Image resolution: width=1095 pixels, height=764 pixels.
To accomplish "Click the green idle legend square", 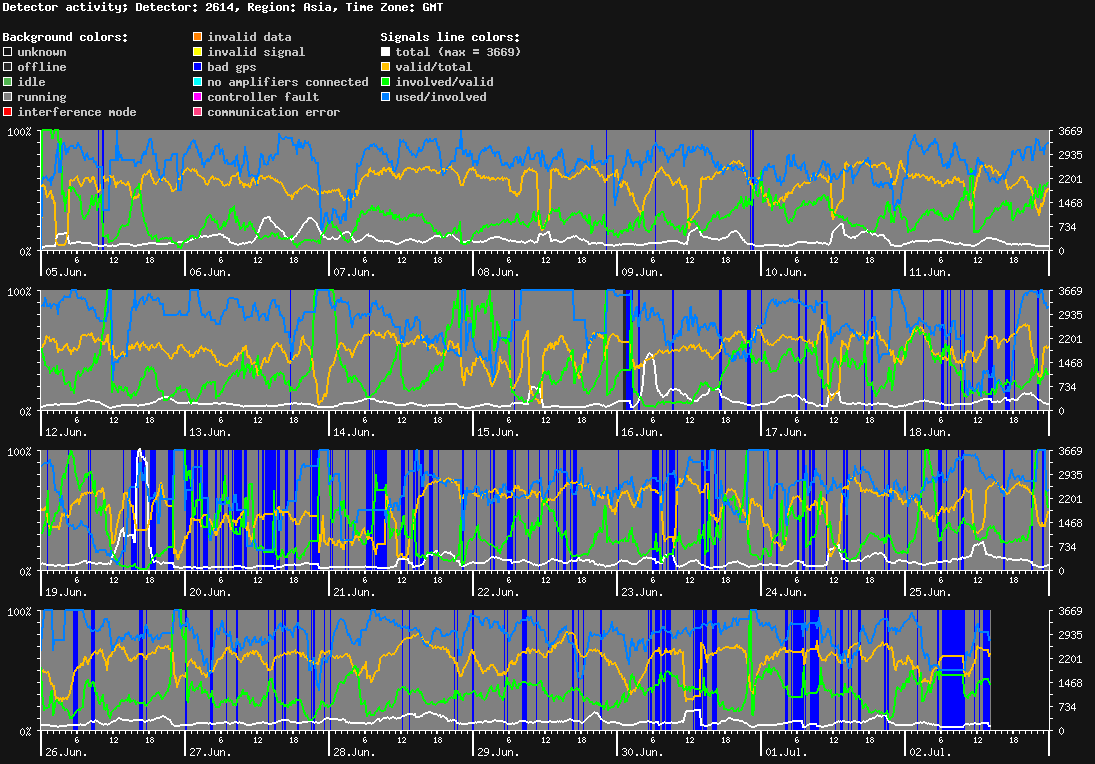I will [x=8, y=82].
